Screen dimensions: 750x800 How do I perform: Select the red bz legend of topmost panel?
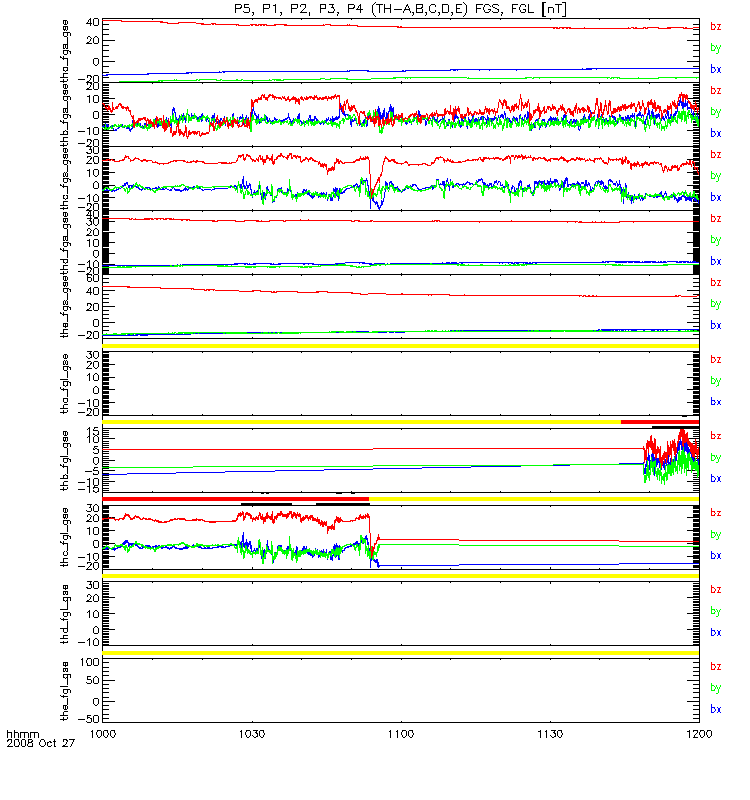pos(715,27)
